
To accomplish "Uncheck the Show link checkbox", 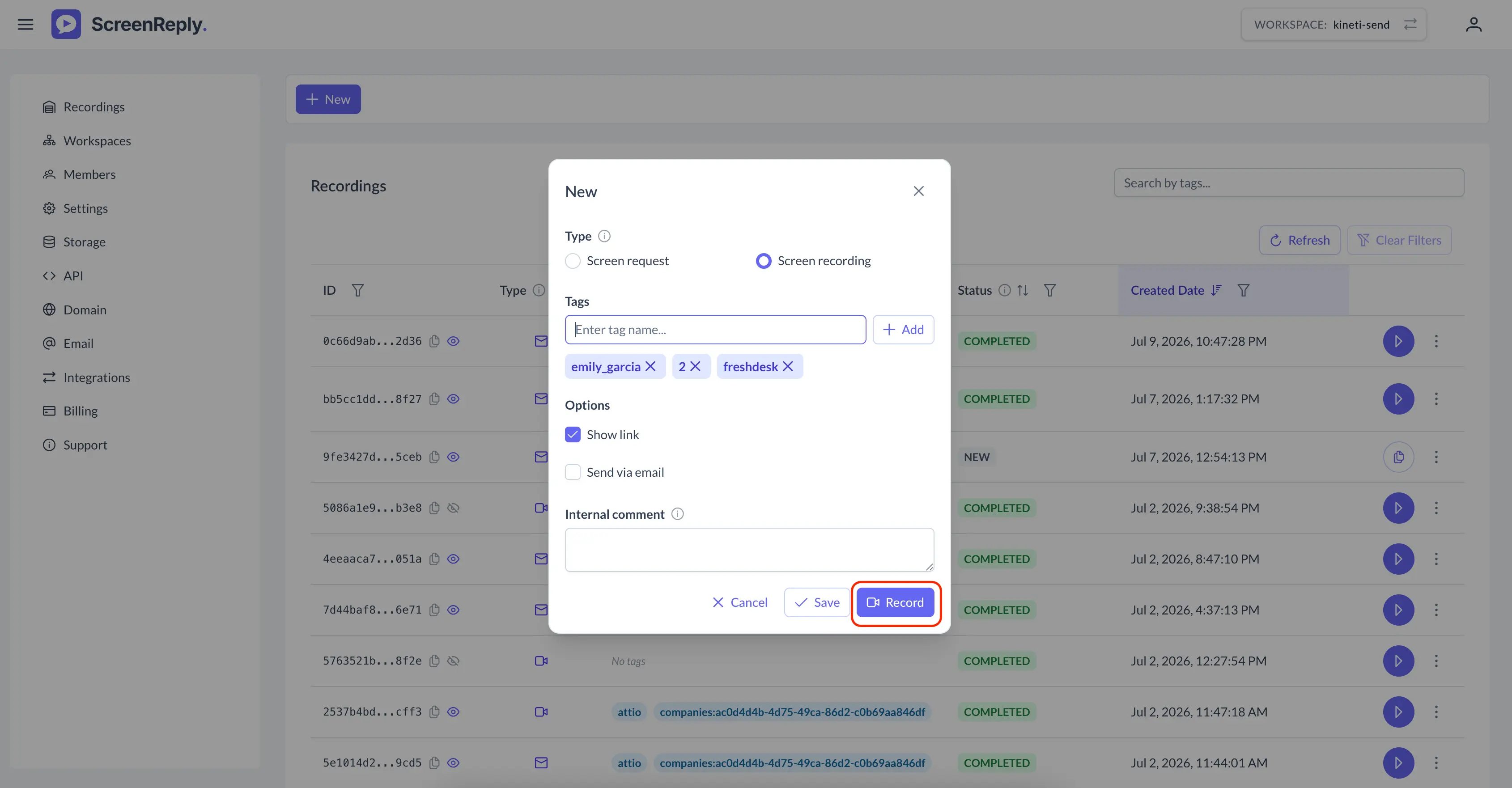I will [573, 435].
